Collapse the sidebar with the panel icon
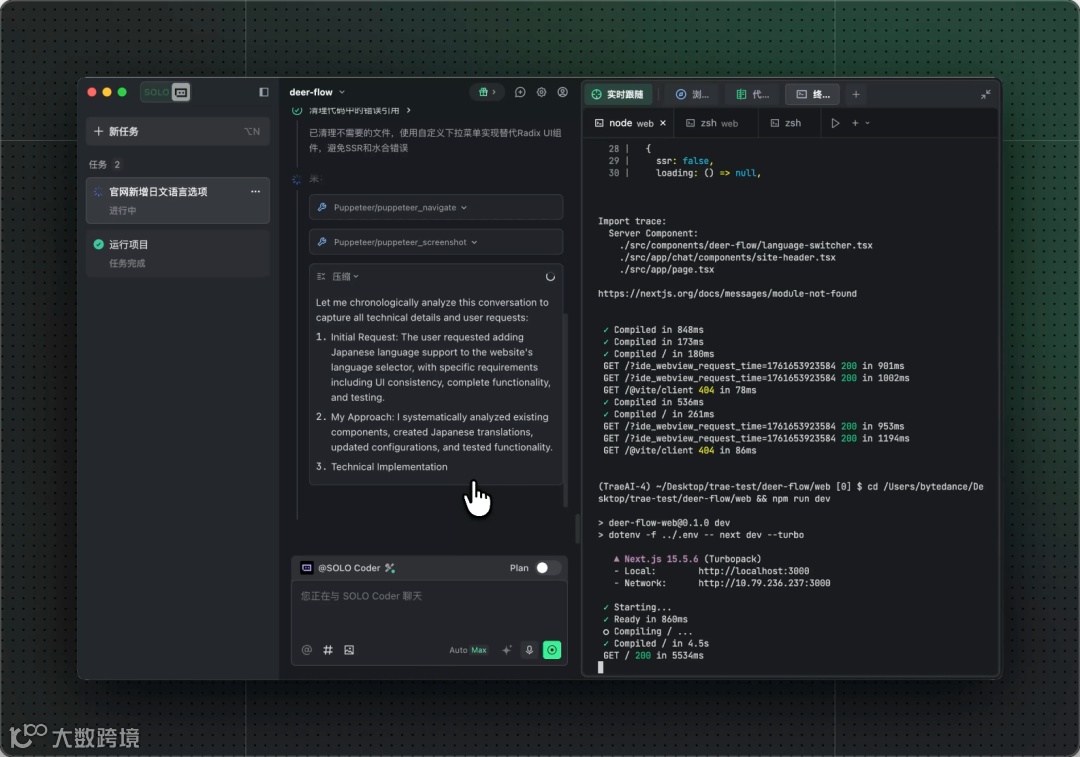Image resolution: width=1080 pixels, height=757 pixels. (264, 92)
